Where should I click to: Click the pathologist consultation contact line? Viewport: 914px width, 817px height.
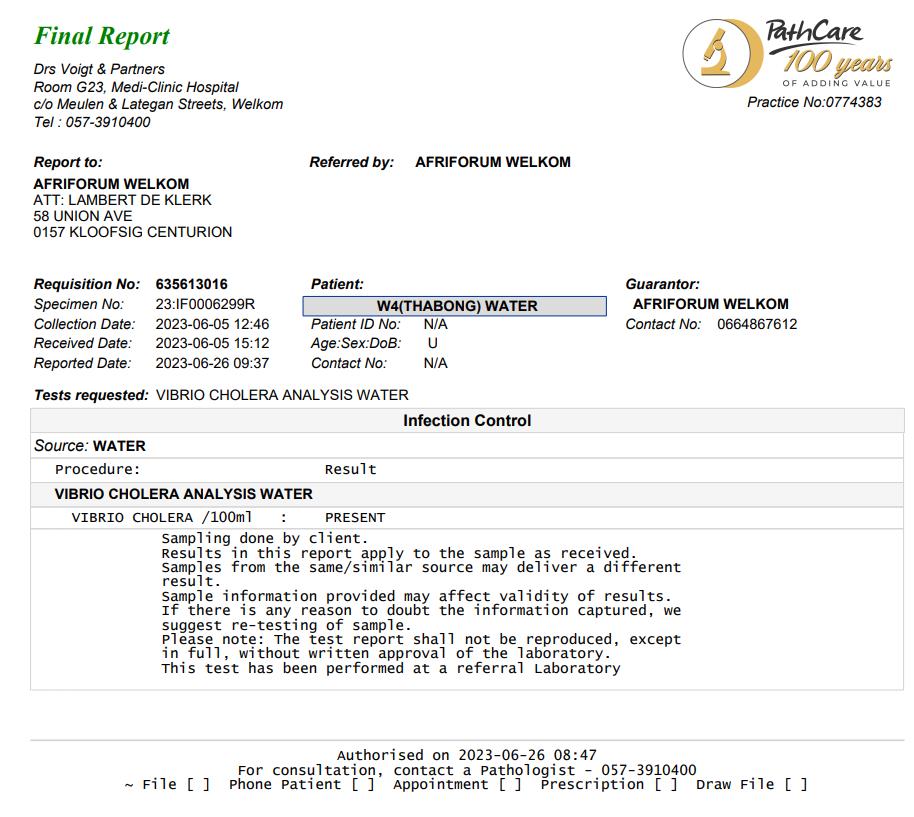467,770
